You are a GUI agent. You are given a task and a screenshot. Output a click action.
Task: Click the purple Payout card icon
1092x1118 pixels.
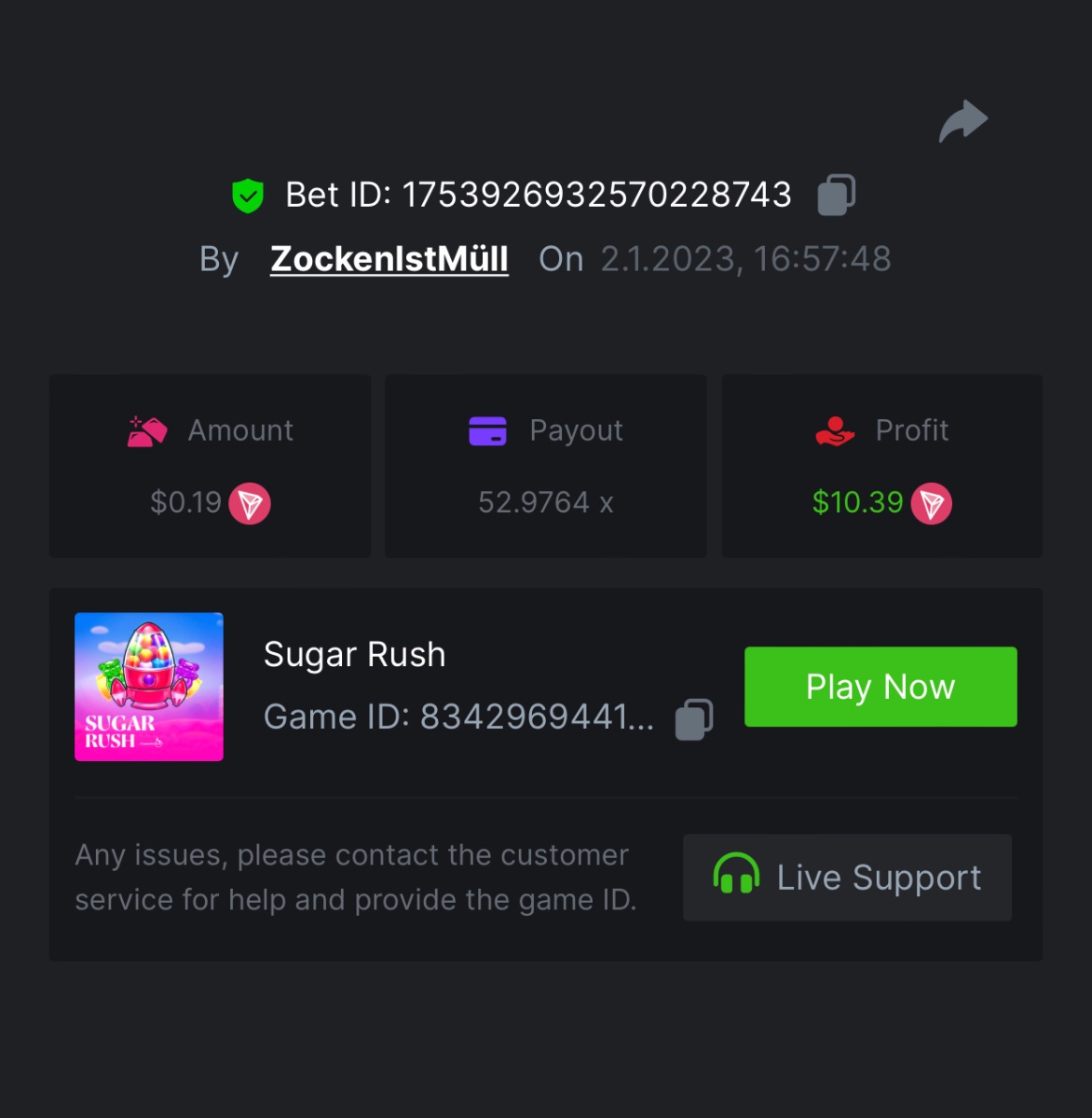(x=487, y=431)
